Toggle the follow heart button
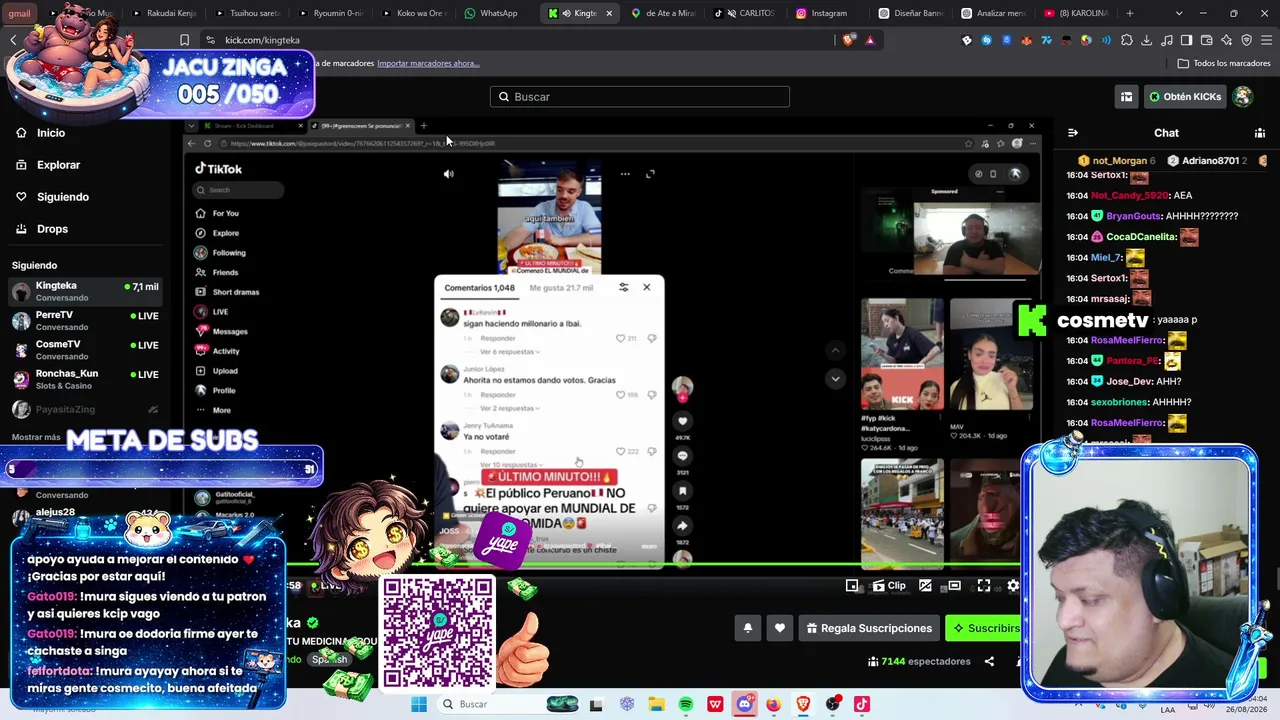Viewport: 1280px width, 720px height. coord(780,628)
